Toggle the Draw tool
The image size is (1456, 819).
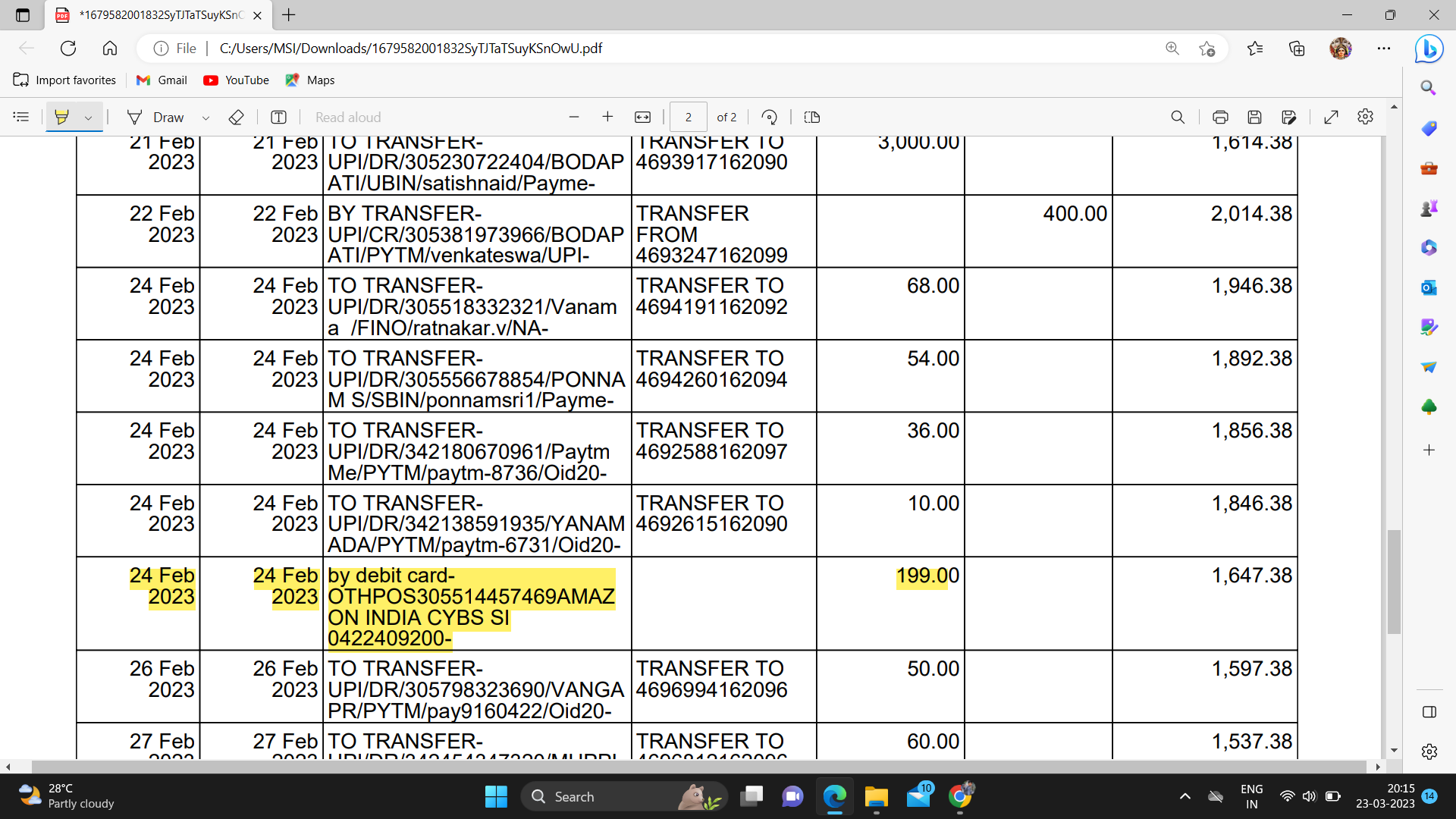(157, 117)
